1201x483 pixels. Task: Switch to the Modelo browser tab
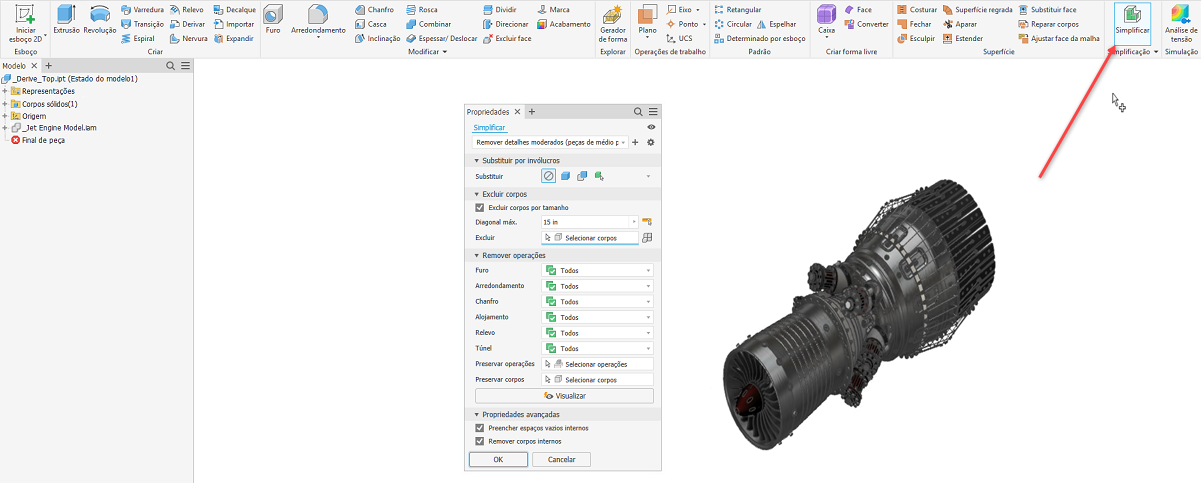point(14,65)
